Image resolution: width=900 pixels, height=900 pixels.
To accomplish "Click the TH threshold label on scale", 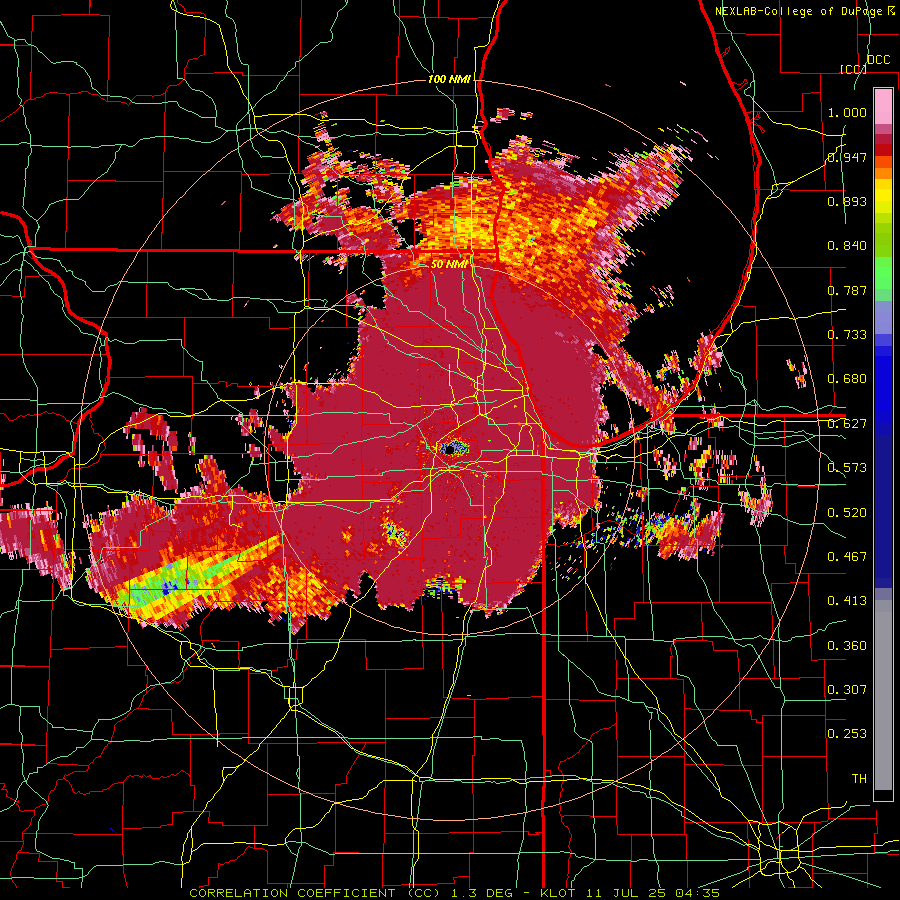I will [x=859, y=779].
